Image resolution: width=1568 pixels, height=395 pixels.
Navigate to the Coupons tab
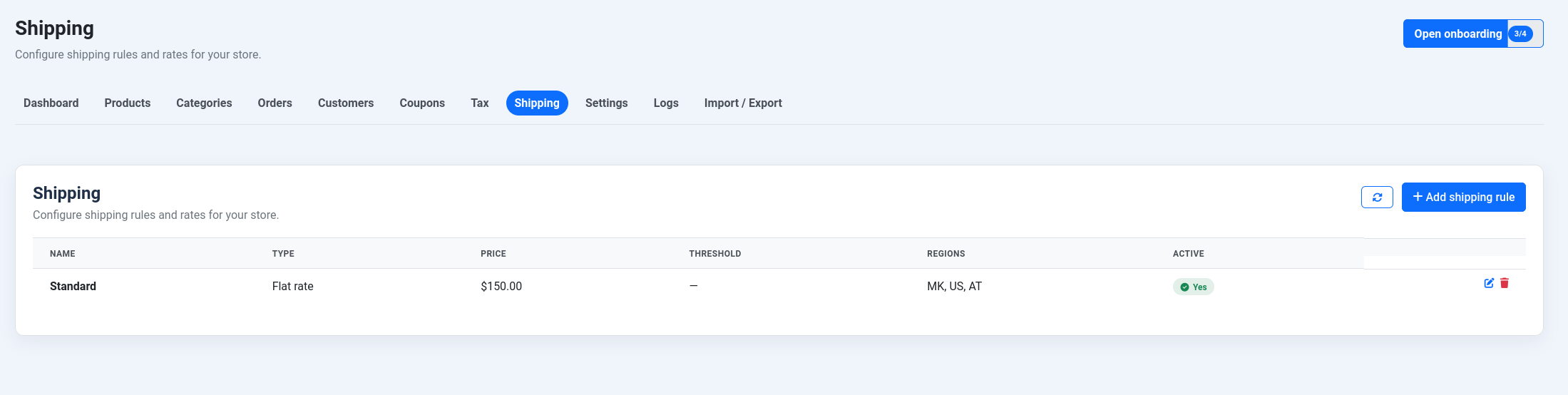(x=422, y=103)
